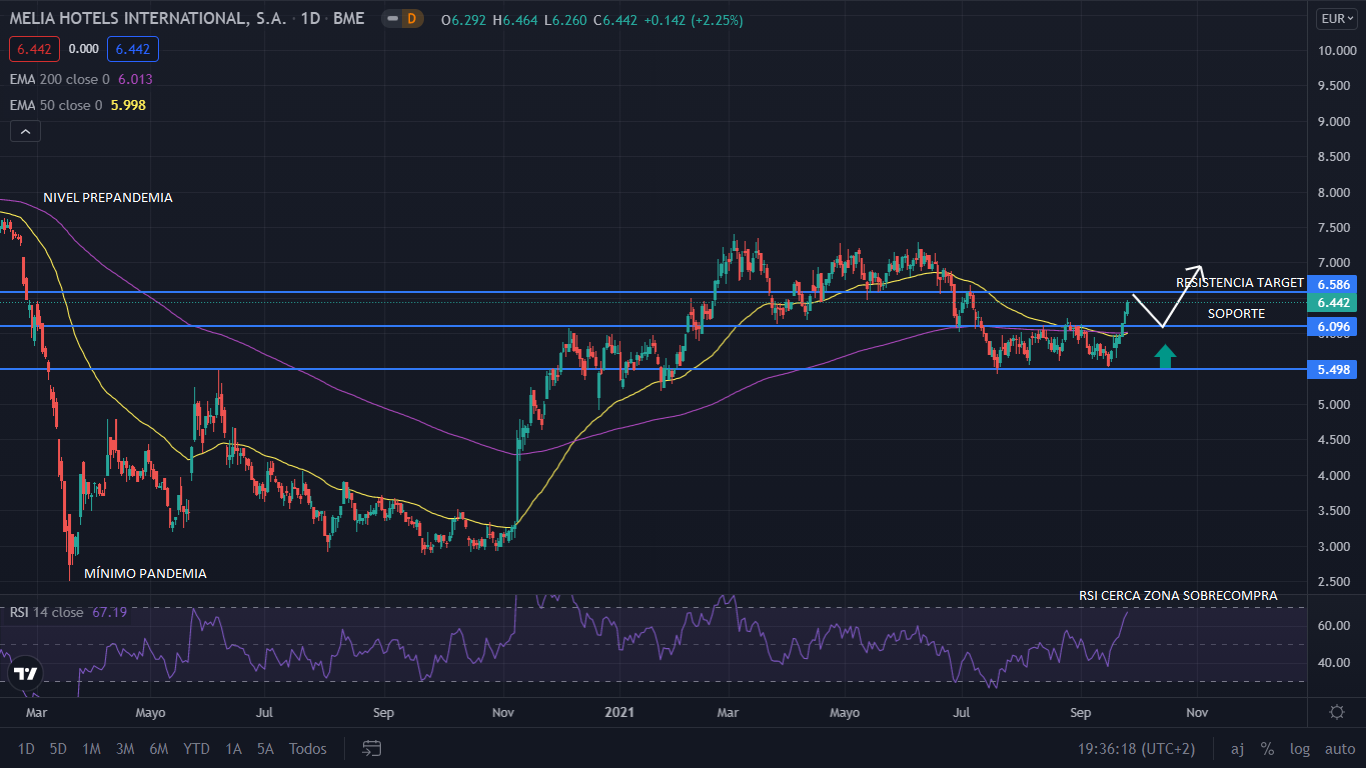Open the EUR currency dropdown
The height and width of the screenshot is (768, 1366).
tap(1336, 19)
